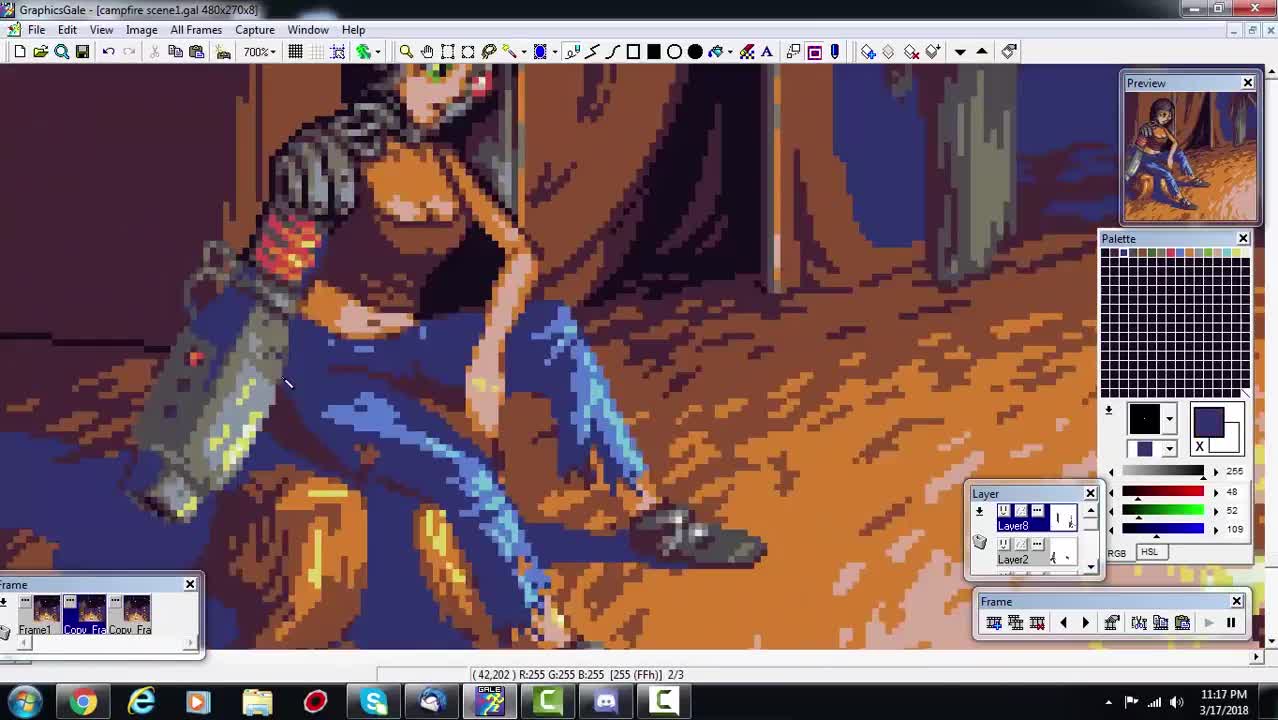Choose the rectangle selection tool
This screenshot has width=1278, height=720.
pos(448,52)
